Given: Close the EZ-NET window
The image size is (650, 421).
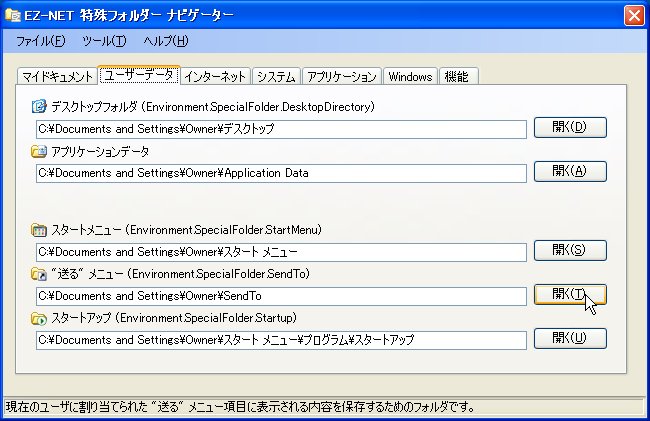Looking at the screenshot, I should coord(634,16).
